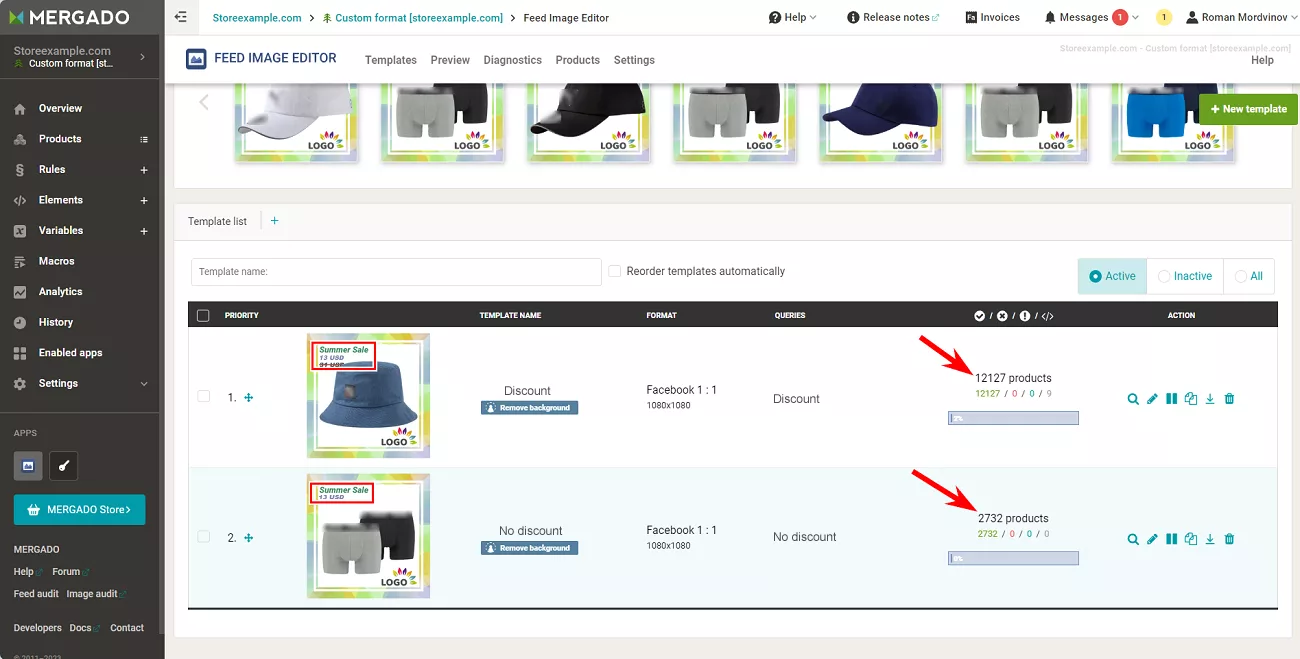The width and height of the screenshot is (1300, 659).
Task: Check the checkbox for template 1 Discount
Action: (x=204, y=396)
